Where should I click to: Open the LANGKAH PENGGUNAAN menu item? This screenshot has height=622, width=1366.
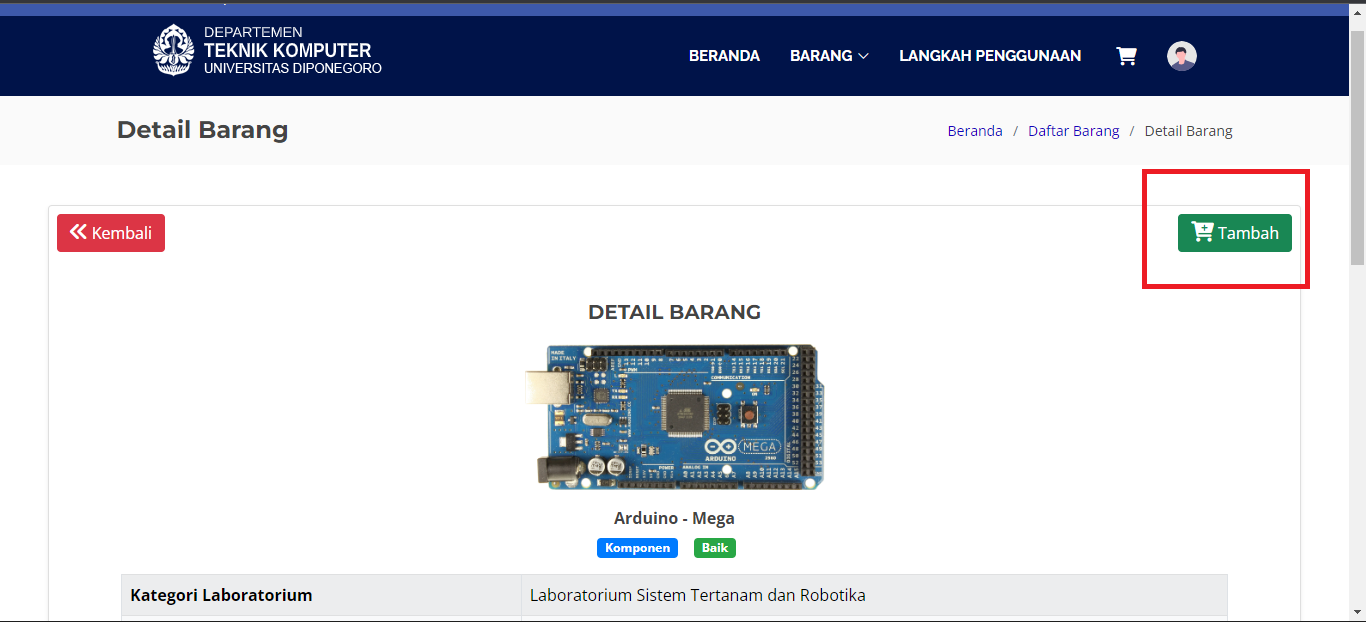point(989,56)
